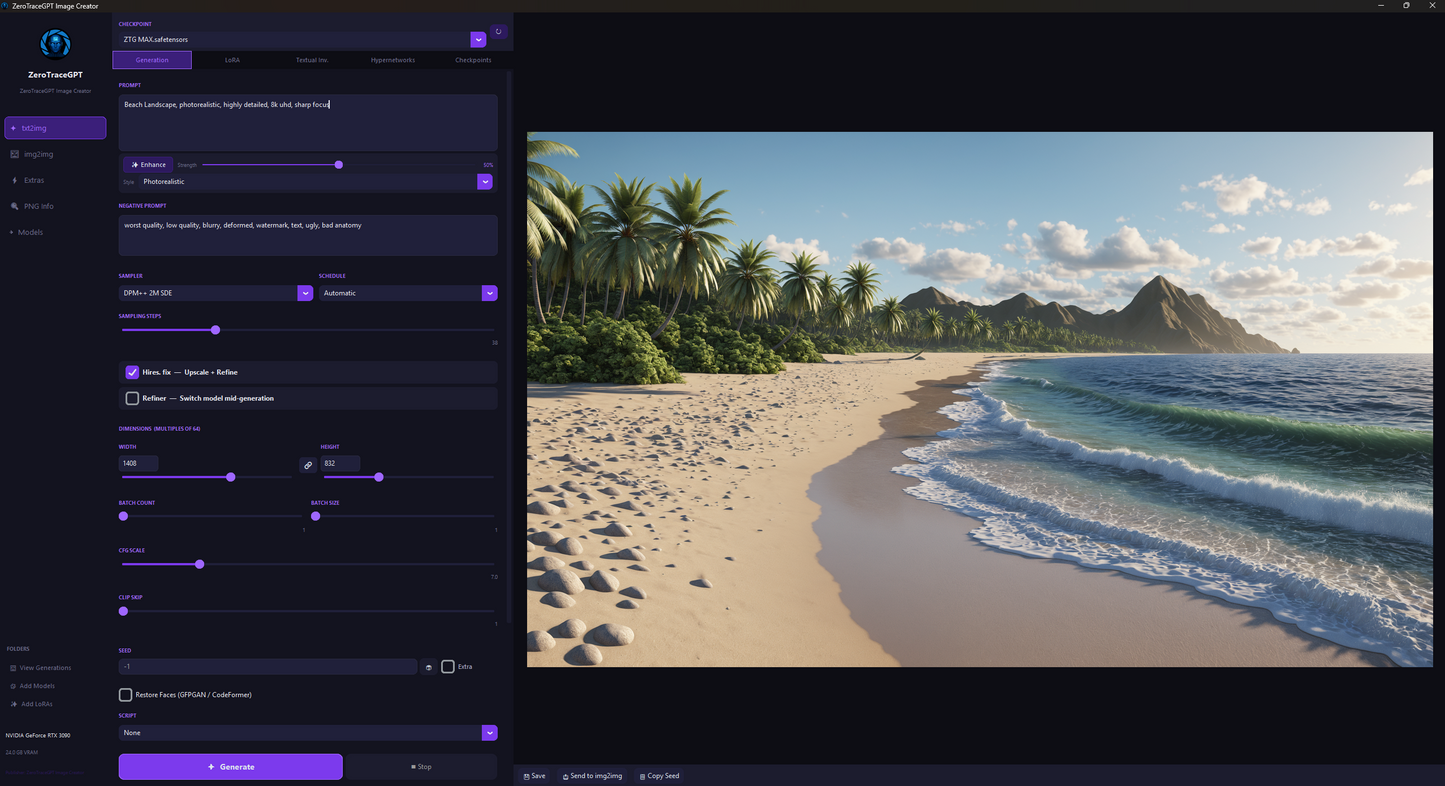Click the random seed dice icon
The height and width of the screenshot is (786, 1445).
[x=428, y=667]
